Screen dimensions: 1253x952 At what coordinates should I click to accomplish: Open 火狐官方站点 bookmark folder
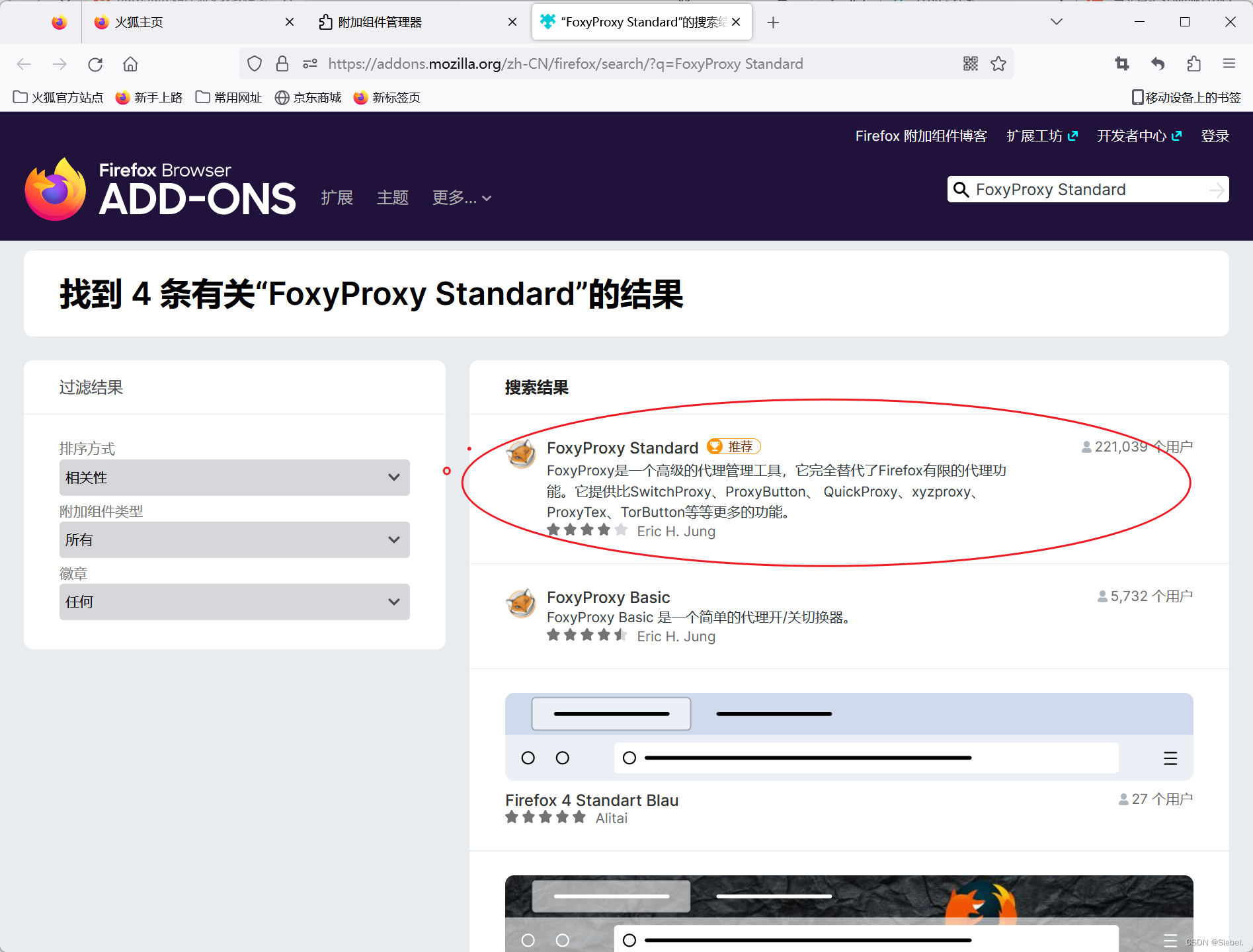click(58, 98)
